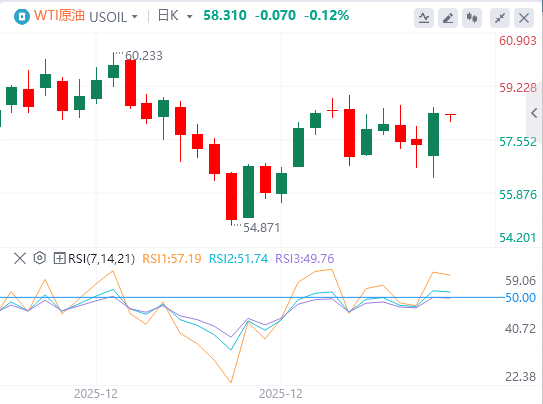This screenshot has width=543, height=404.
Task: Click the 50.00 RSI level line label
Action: tap(520, 297)
